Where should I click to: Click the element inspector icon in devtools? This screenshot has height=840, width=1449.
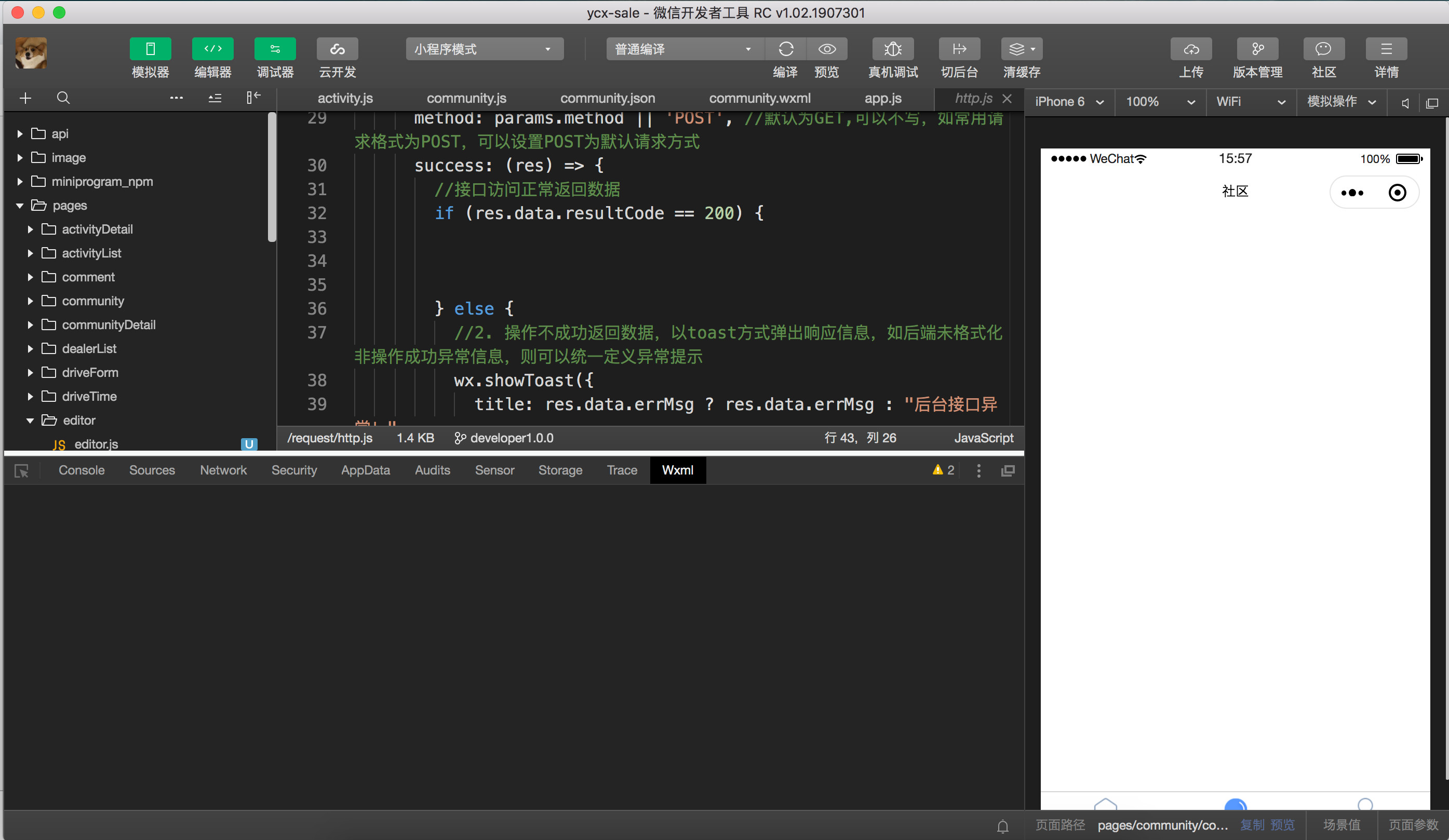coord(21,471)
